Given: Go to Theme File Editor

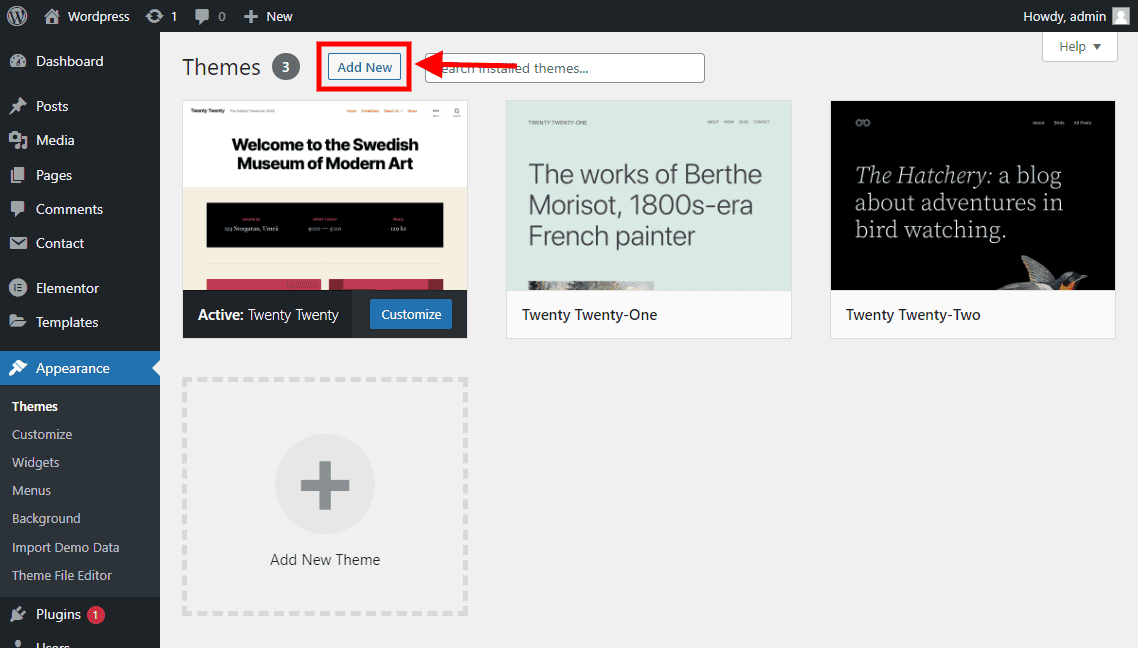Looking at the screenshot, I should (62, 575).
